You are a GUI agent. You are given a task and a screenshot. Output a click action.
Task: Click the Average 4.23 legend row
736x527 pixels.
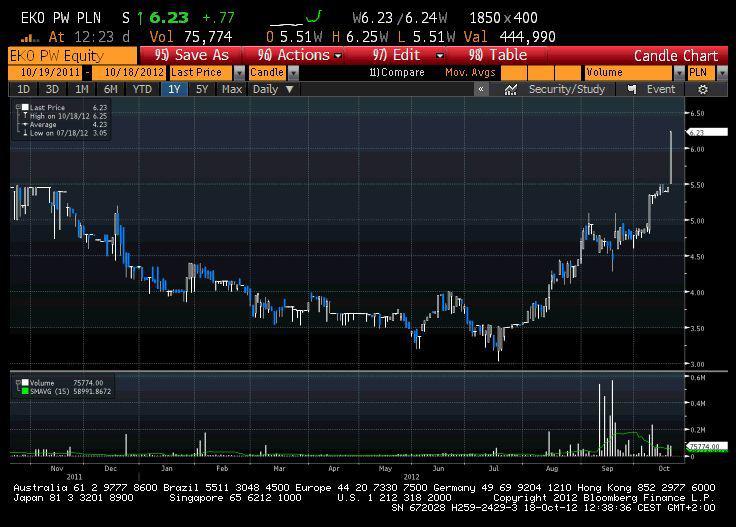(x=65, y=124)
